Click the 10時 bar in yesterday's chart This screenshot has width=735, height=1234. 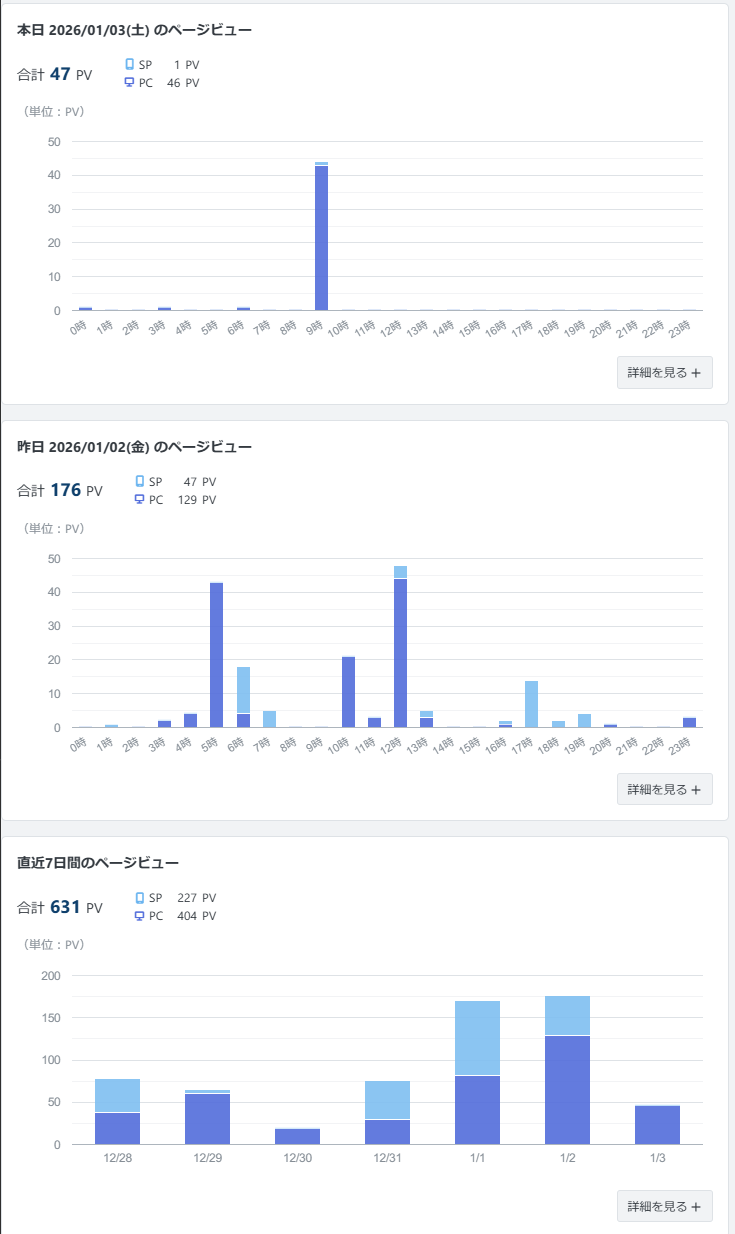point(348,692)
